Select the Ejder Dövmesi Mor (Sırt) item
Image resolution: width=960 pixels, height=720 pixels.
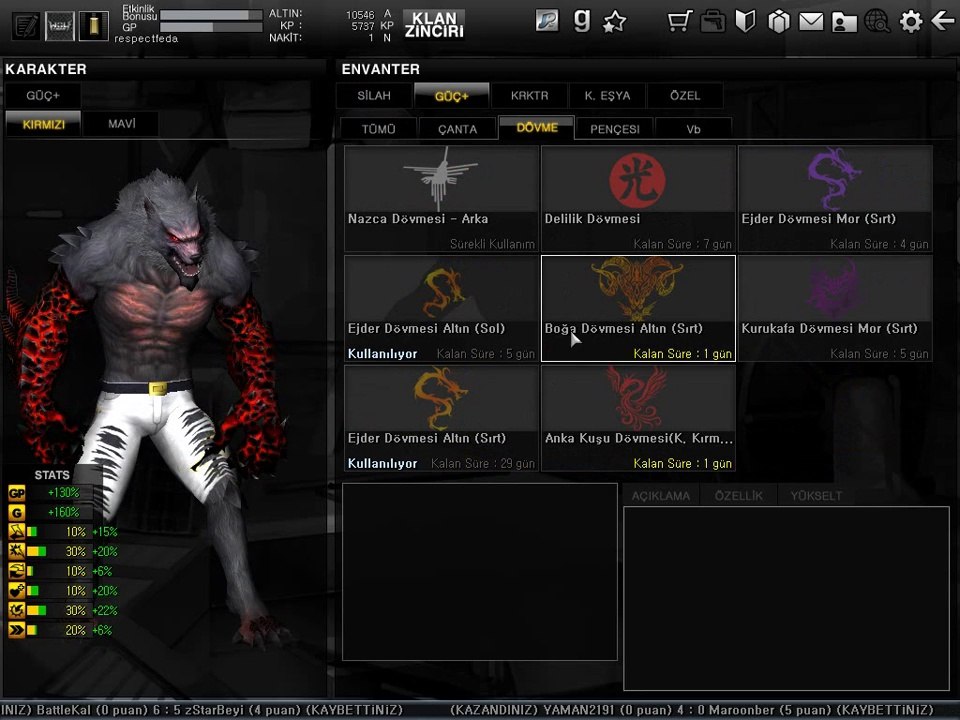point(835,199)
